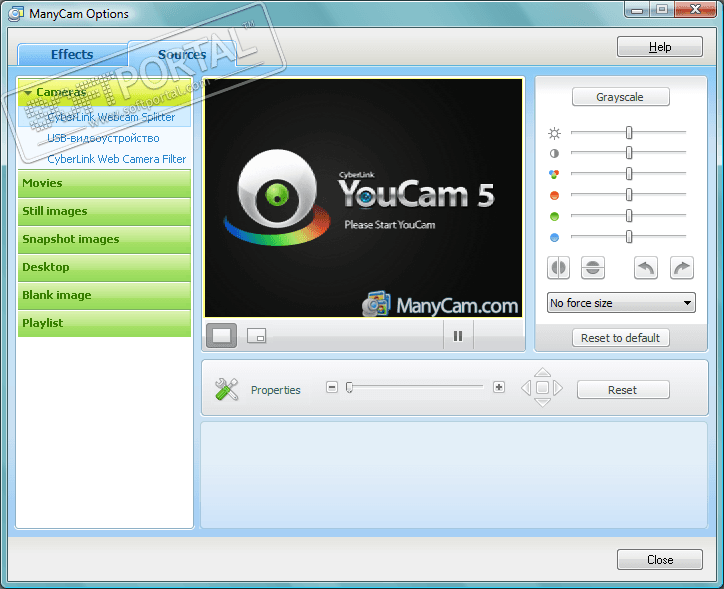The image size is (724, 589).
Task: Click the zoom Reset button
Action: click(x=623, y=390)
